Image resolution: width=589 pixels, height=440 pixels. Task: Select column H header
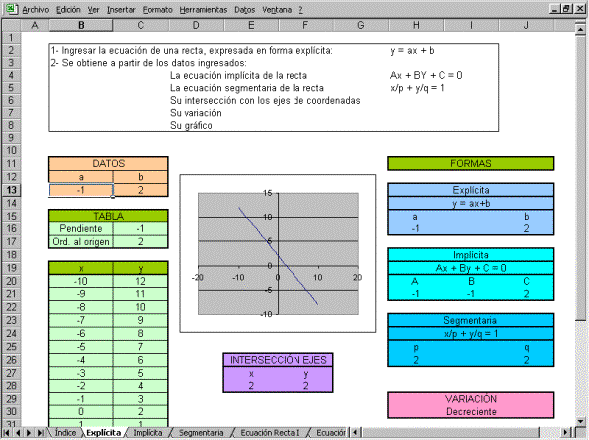point(416,25)
